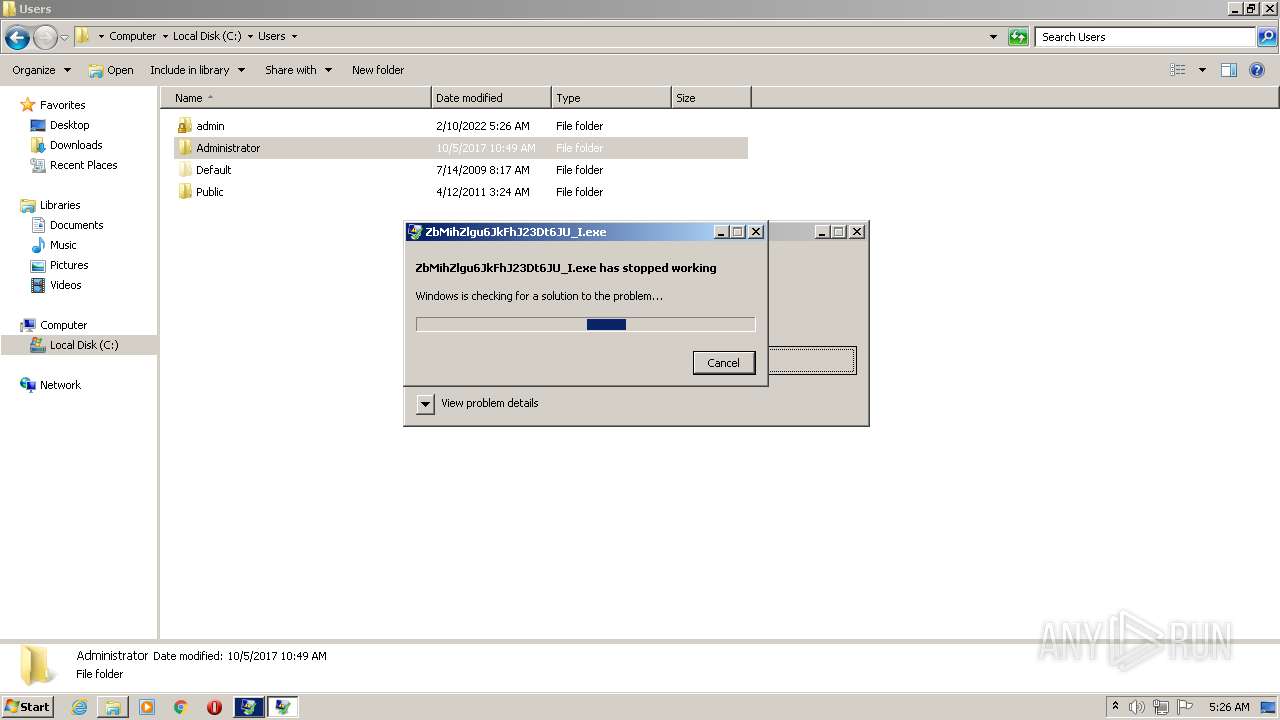Open Desktop in the Favorites list
1280x720 pixels.
(x=69, y=125)
